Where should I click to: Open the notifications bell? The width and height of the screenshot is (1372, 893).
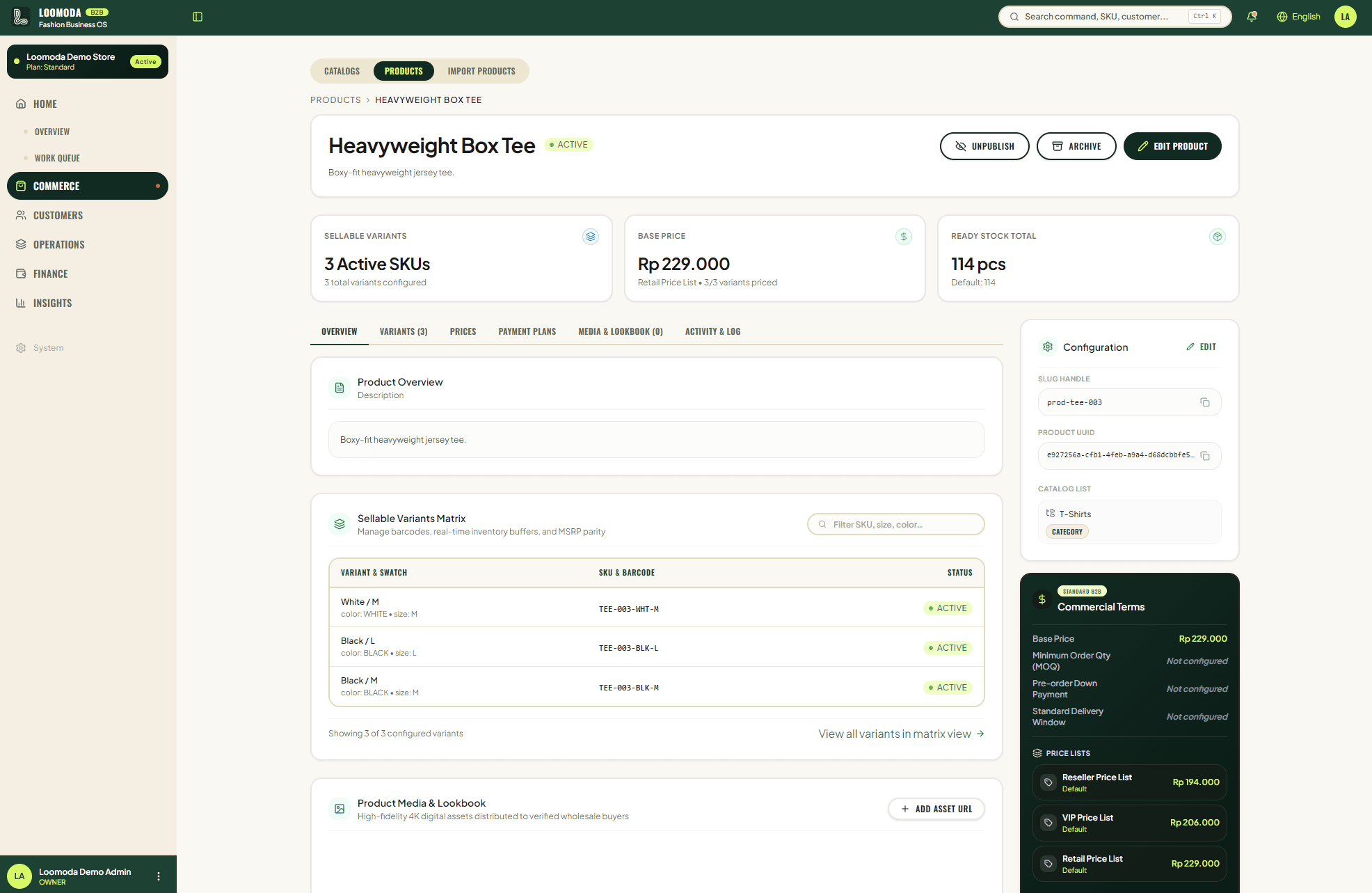point(1252,17)
